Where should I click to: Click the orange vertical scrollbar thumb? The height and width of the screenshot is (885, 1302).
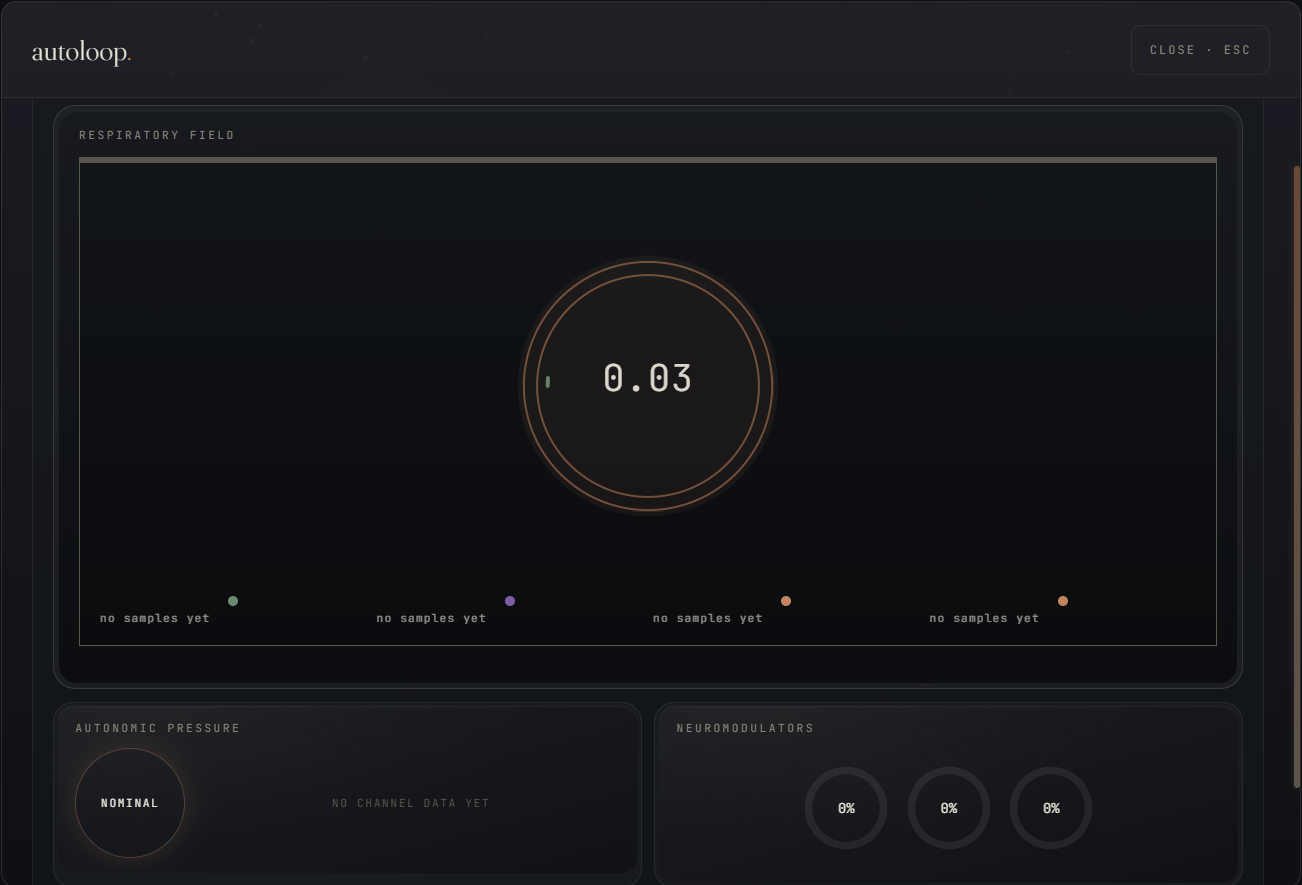tap(1297, 477)
